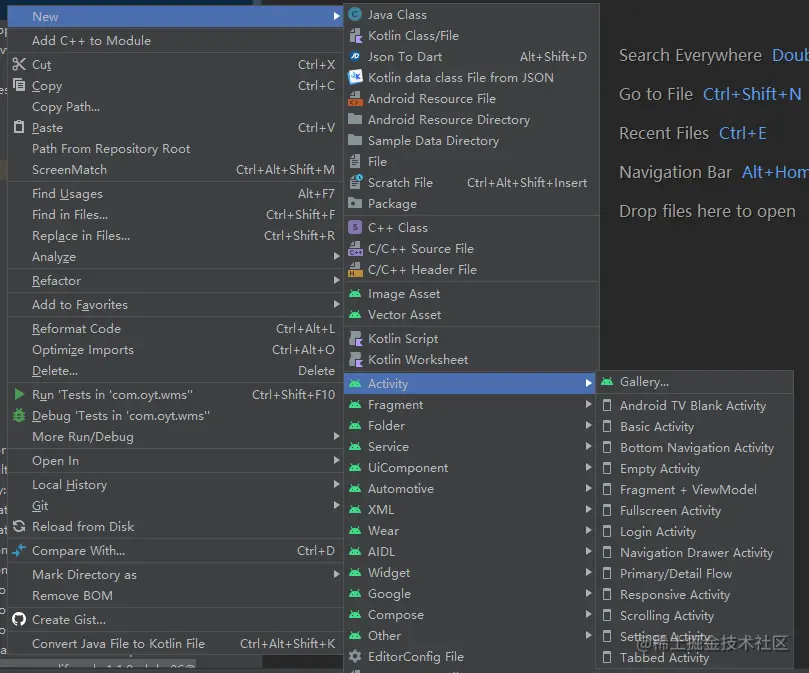Select Empty Activity template
Viewport: 809px width, 673px height.
click(694, 469)
